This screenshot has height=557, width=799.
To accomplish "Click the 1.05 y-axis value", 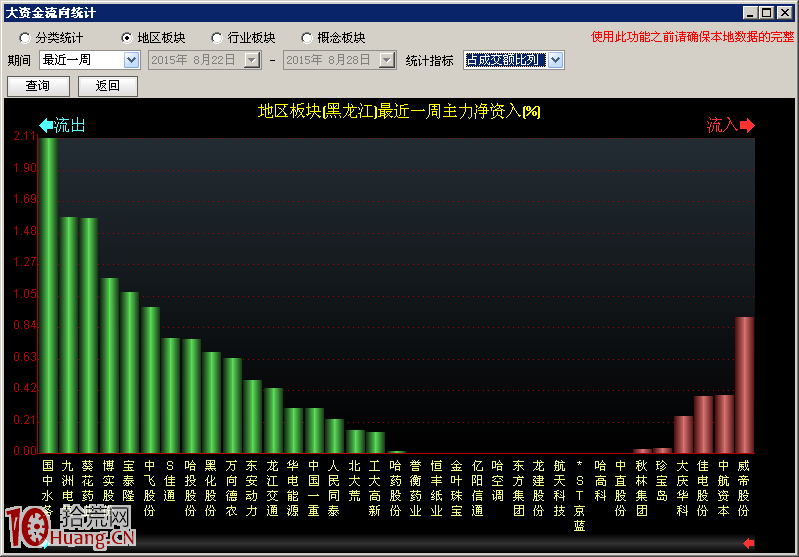I will [x=25, y=294].
